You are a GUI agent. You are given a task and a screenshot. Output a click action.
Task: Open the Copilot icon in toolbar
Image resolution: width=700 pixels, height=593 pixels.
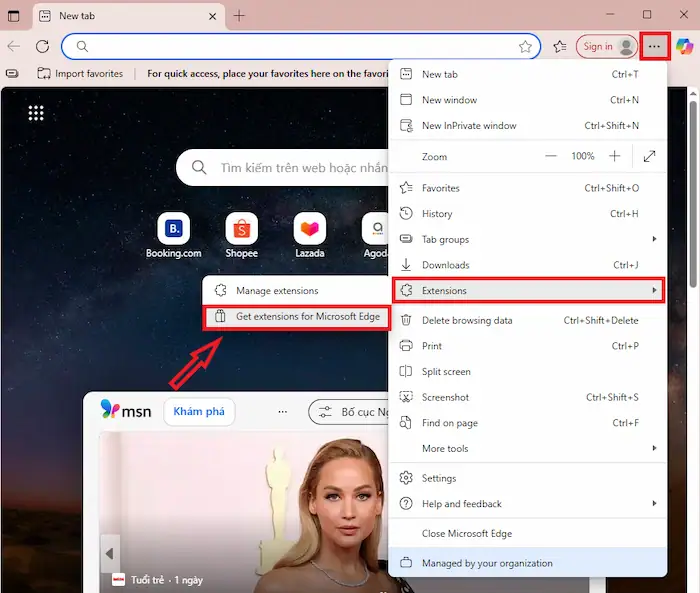[x=685, y=46]
